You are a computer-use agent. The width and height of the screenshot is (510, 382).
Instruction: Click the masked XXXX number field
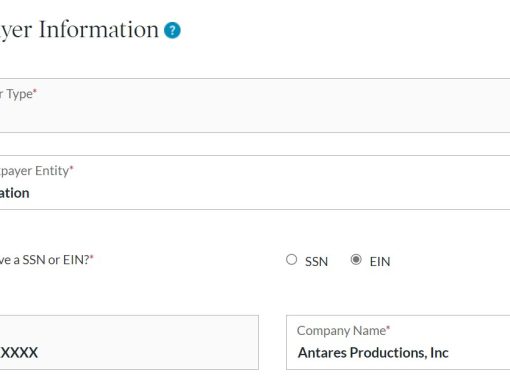(x=129, y=342)
